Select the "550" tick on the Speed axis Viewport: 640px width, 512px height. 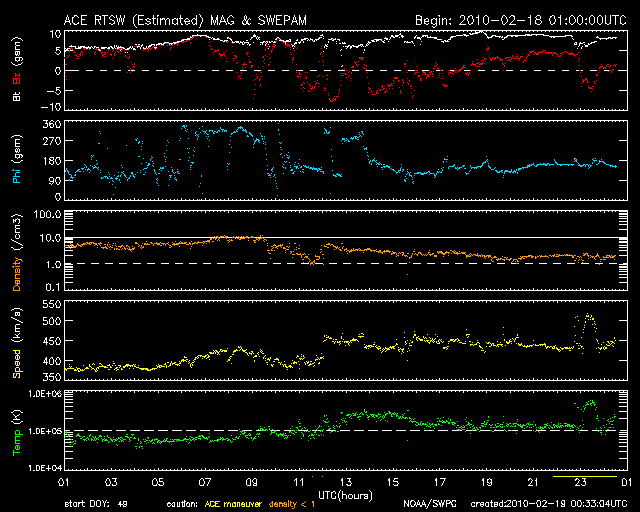(52, 304)
